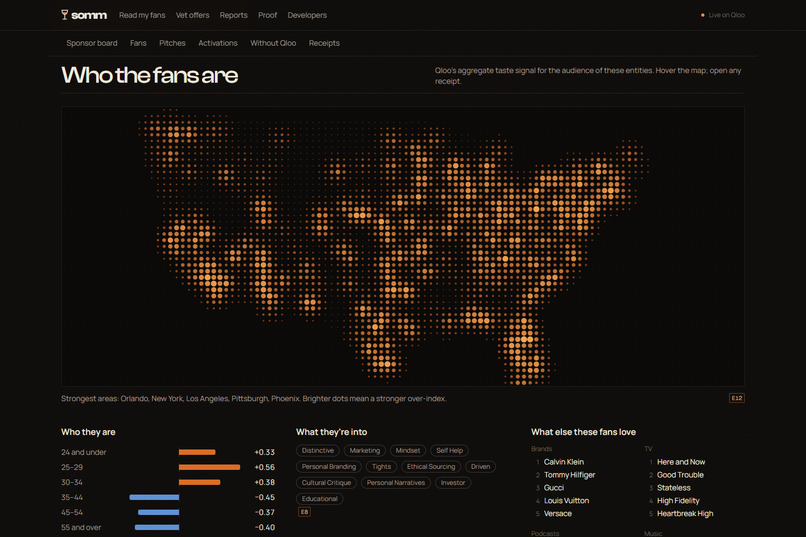
Task: Click the fan heat map of the US
Action: tap(402, 246)
